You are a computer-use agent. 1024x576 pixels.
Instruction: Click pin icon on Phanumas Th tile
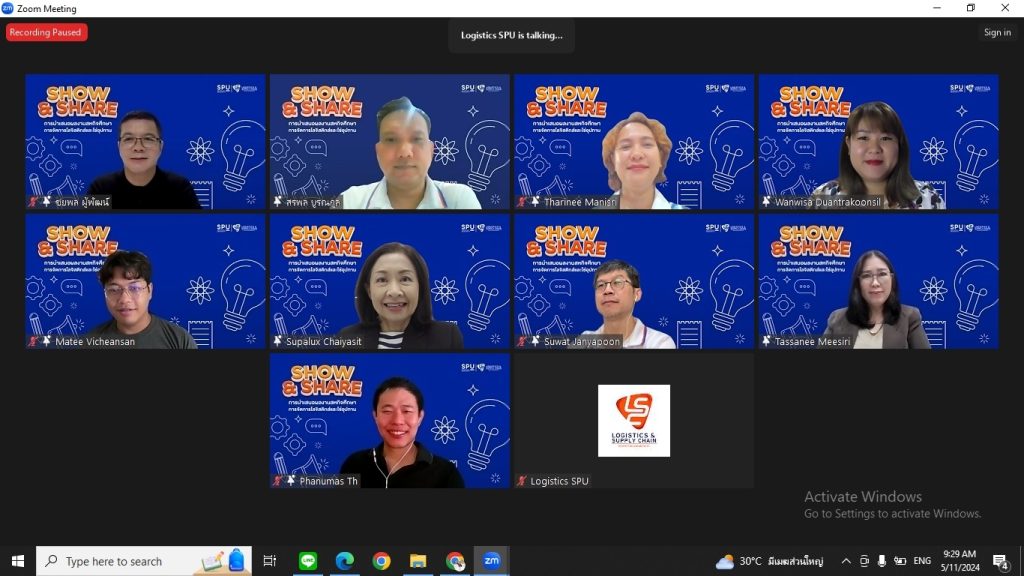click(291, 481)
